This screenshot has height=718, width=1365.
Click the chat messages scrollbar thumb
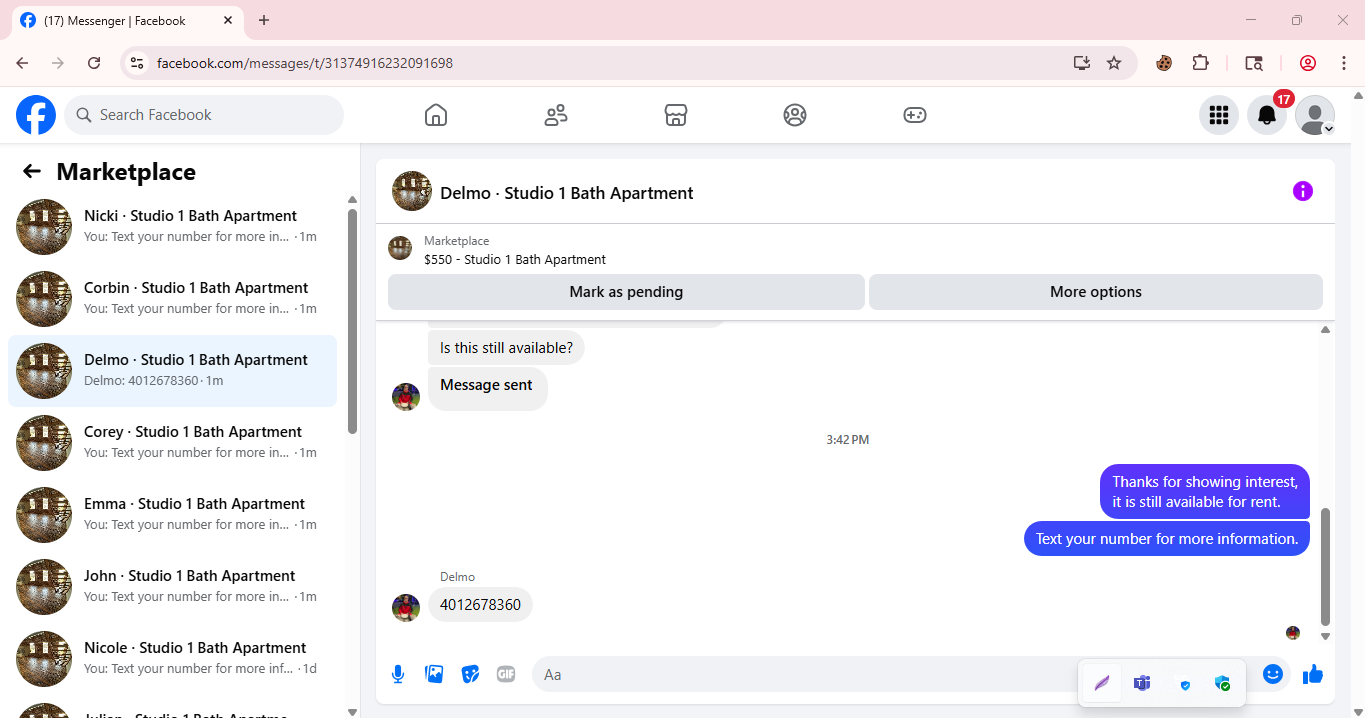(x=1326, y=566)
